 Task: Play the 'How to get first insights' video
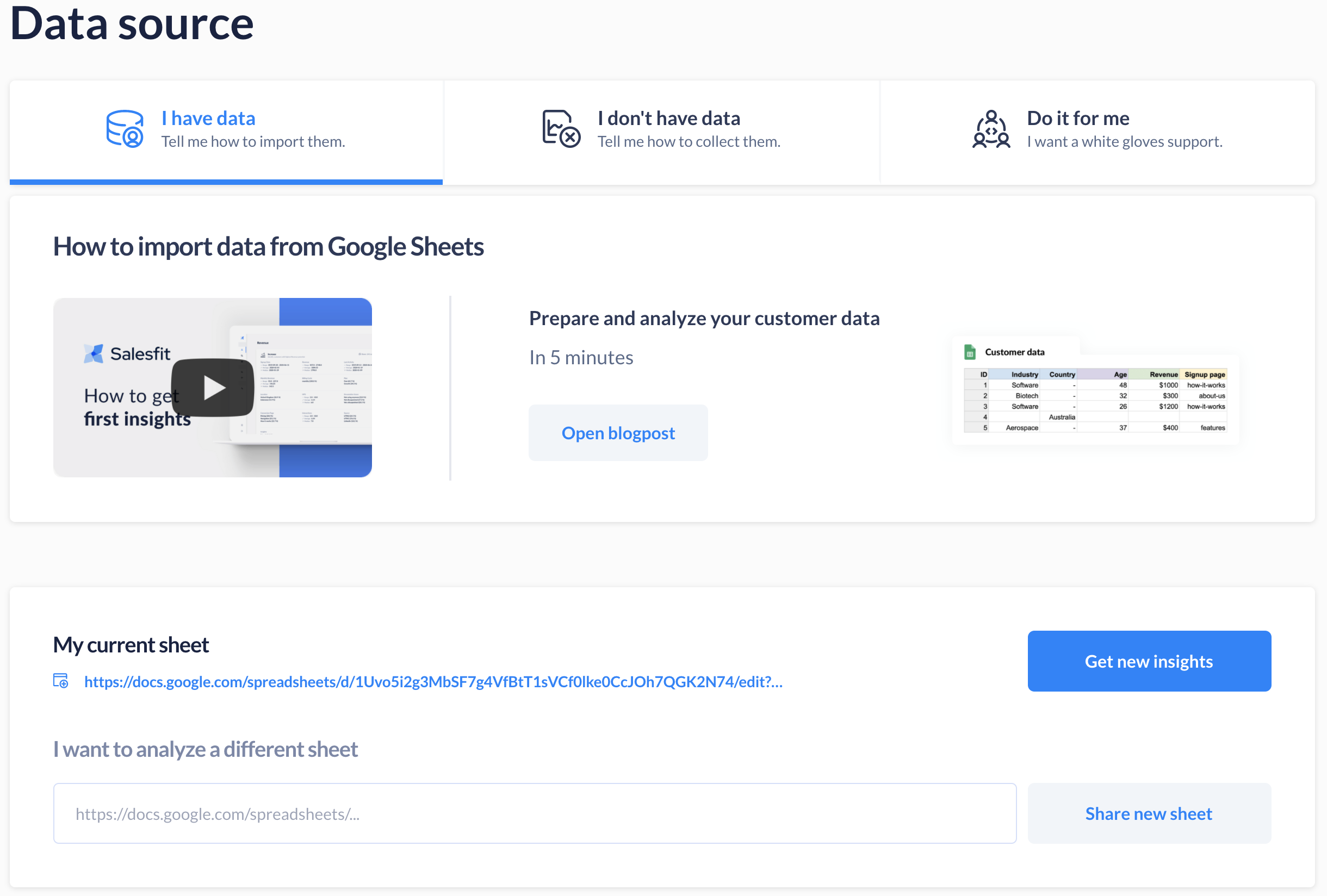pyautogui.click(x=213, y=388)
